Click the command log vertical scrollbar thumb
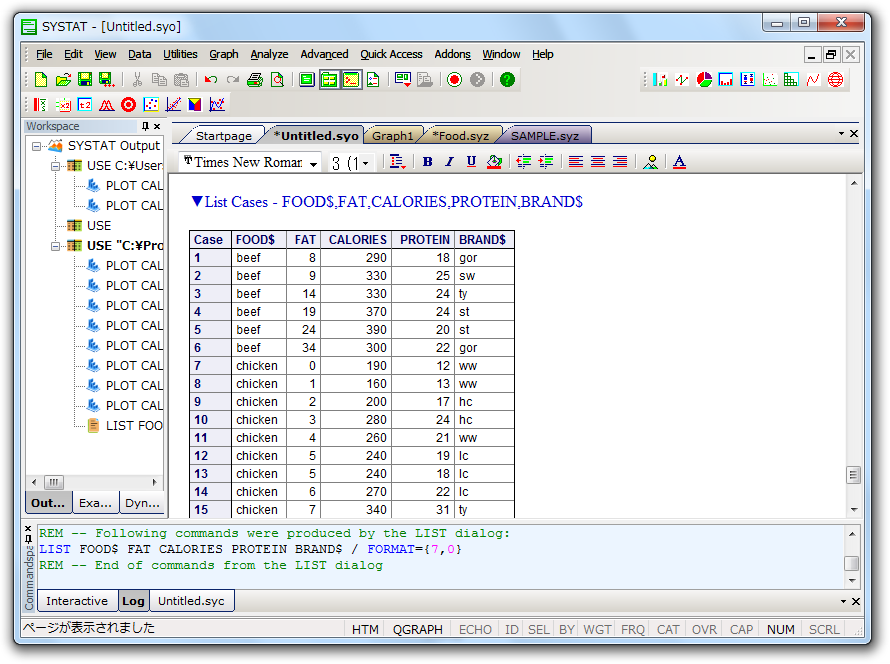Viewport: 890px width, 664px height. click(851, 563)
